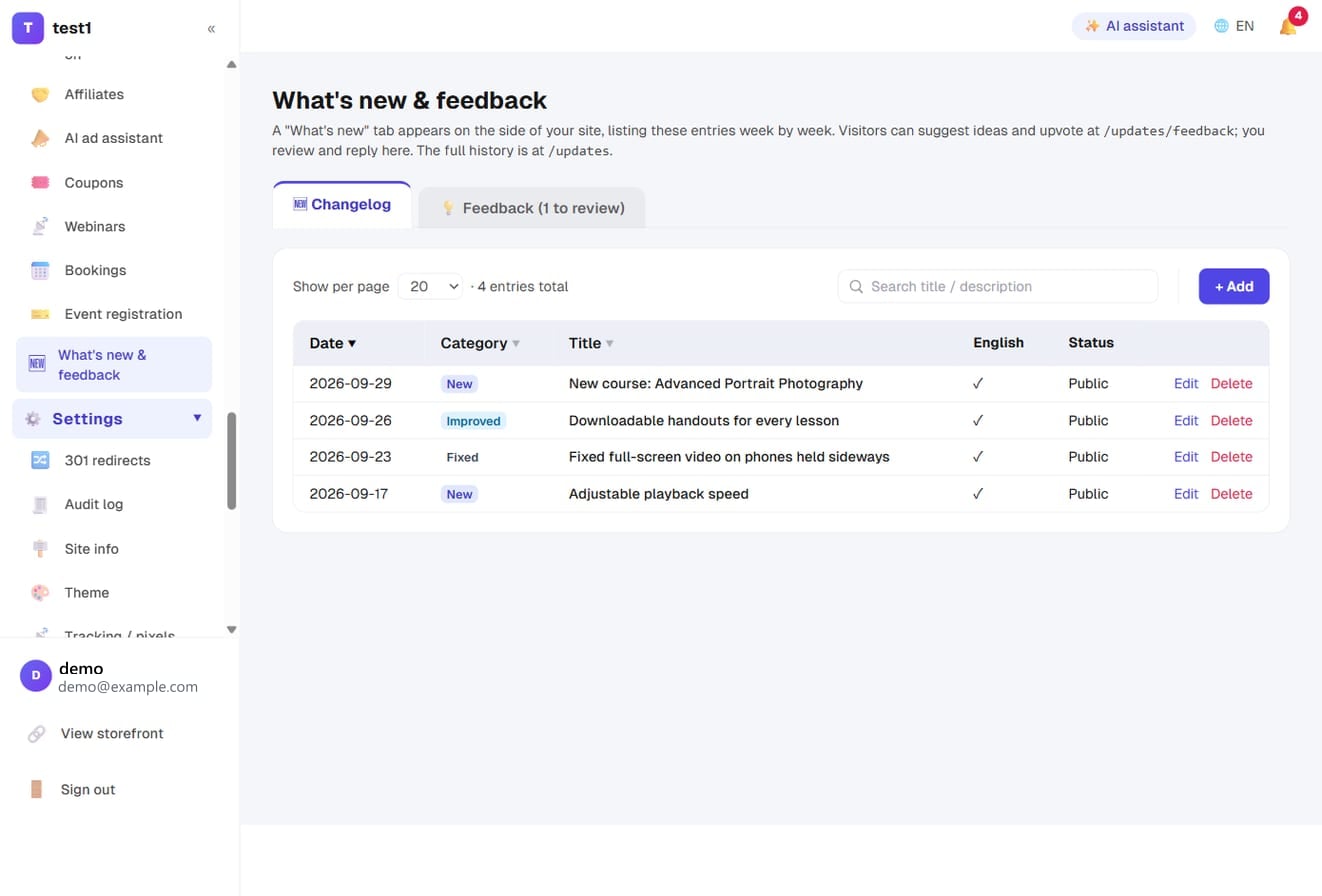Screen dimensions: 1322x896
Task: Open the EN language selector
Action: 1234,26
